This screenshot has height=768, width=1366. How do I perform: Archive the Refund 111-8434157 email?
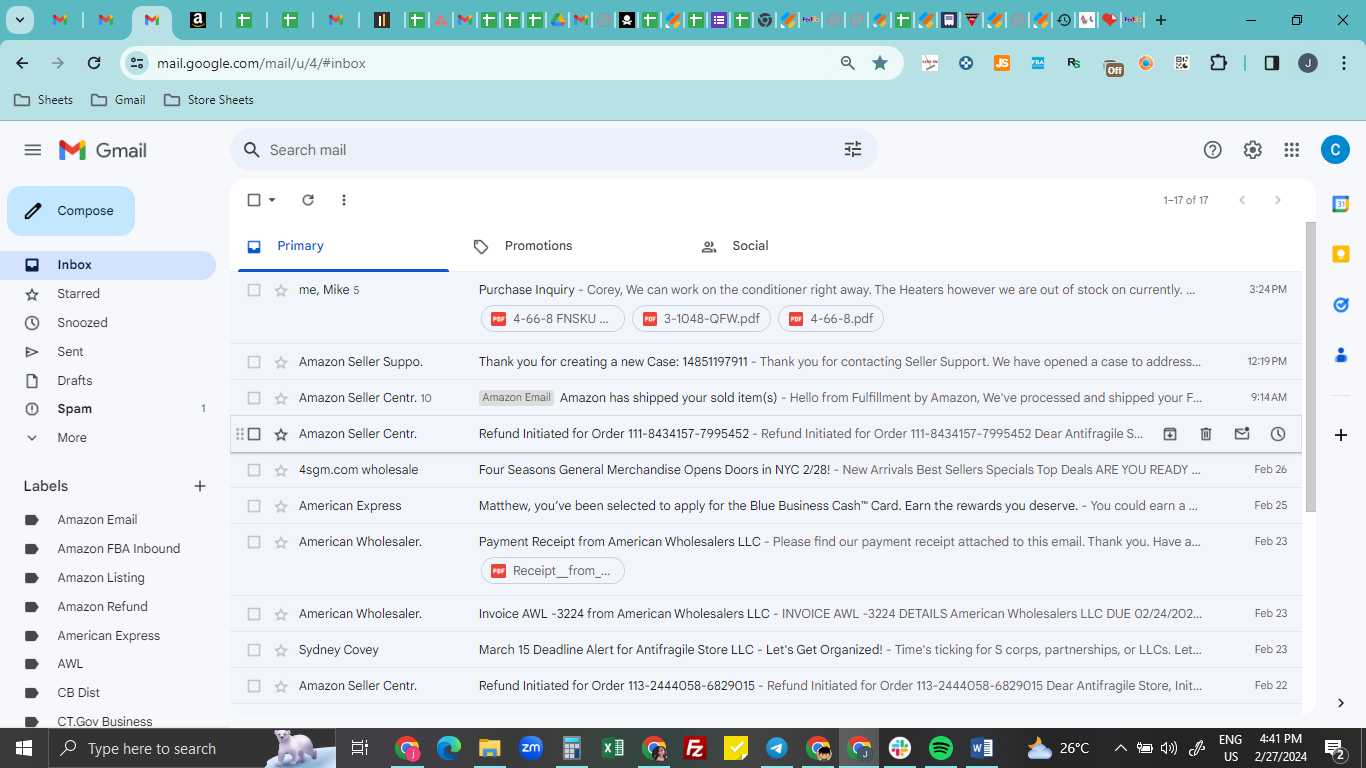pos(1170,434)
